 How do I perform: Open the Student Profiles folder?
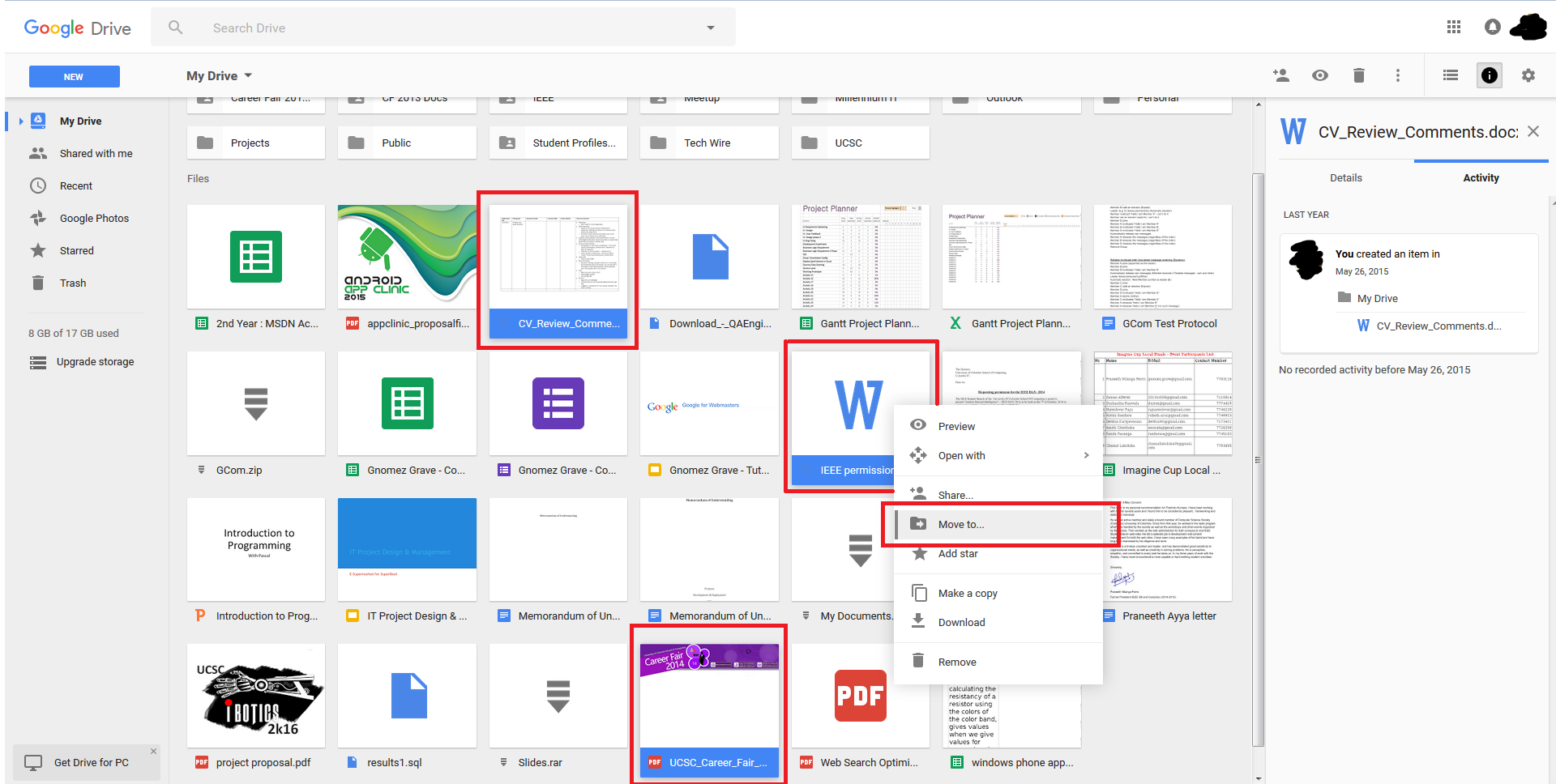pyautogui.click(x=558, y=143)
